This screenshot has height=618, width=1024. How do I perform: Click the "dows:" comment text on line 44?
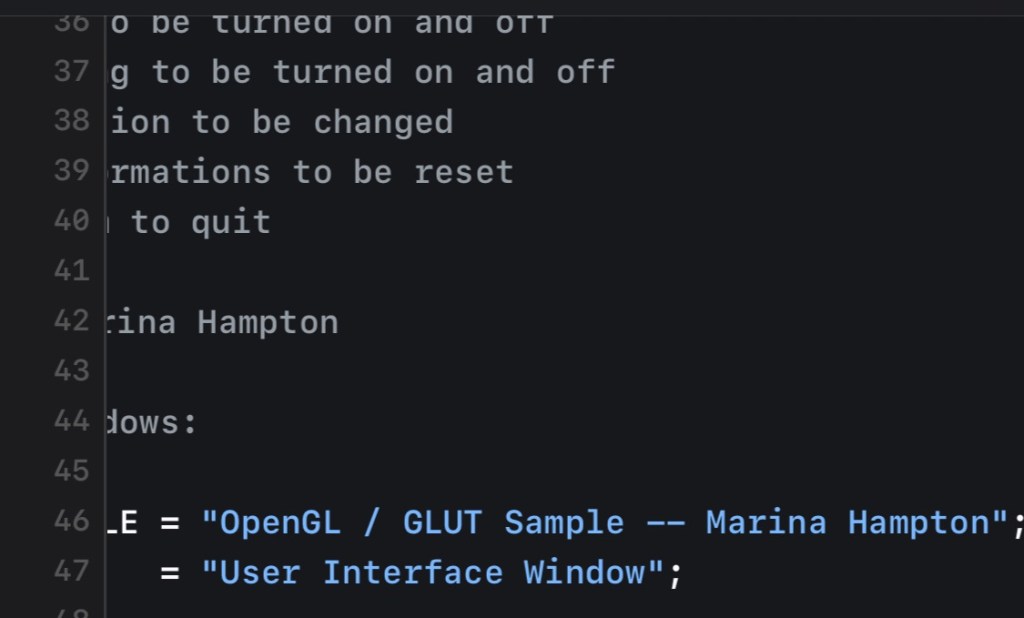click(x=152, y=422)
